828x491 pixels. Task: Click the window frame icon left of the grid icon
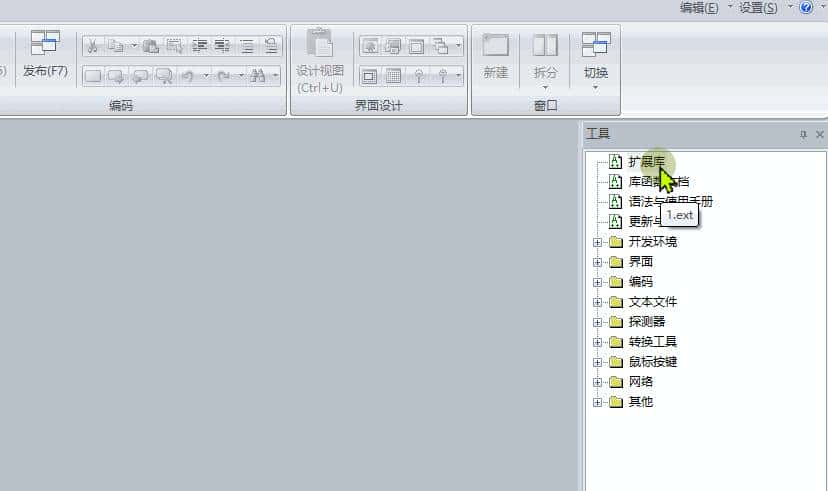369,76
